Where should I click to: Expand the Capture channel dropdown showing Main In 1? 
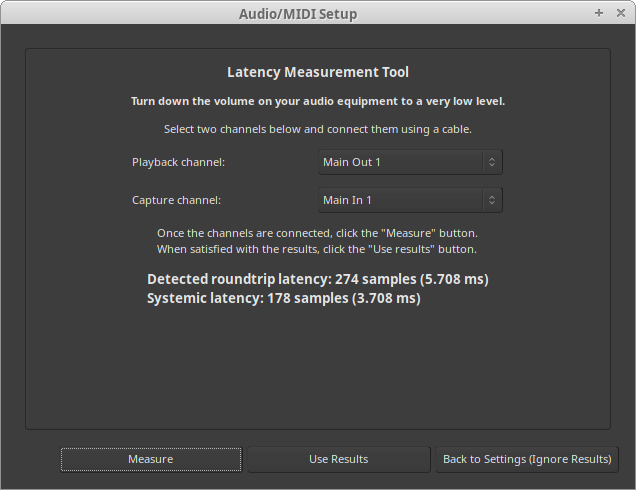(x=400, y=200)
